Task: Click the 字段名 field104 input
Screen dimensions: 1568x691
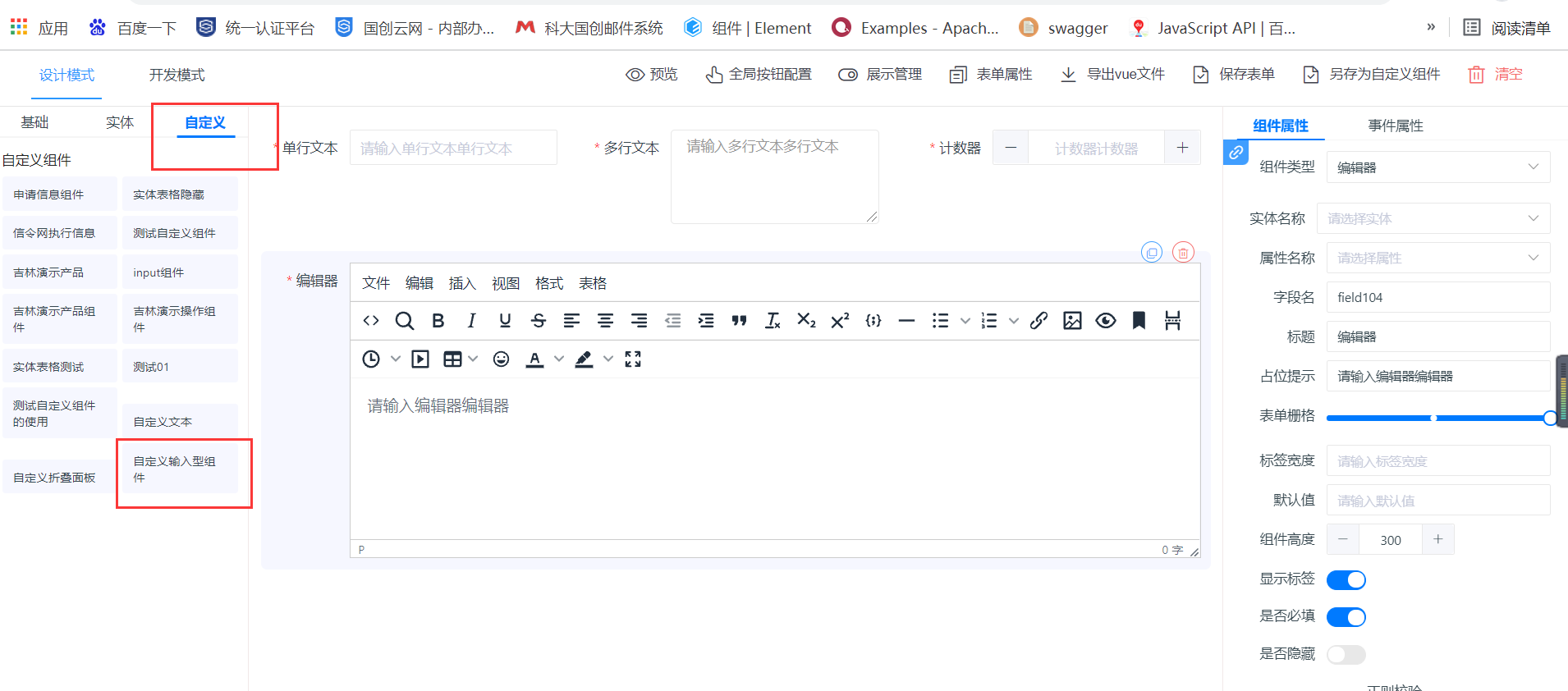Action: (x=1438, y=297)
